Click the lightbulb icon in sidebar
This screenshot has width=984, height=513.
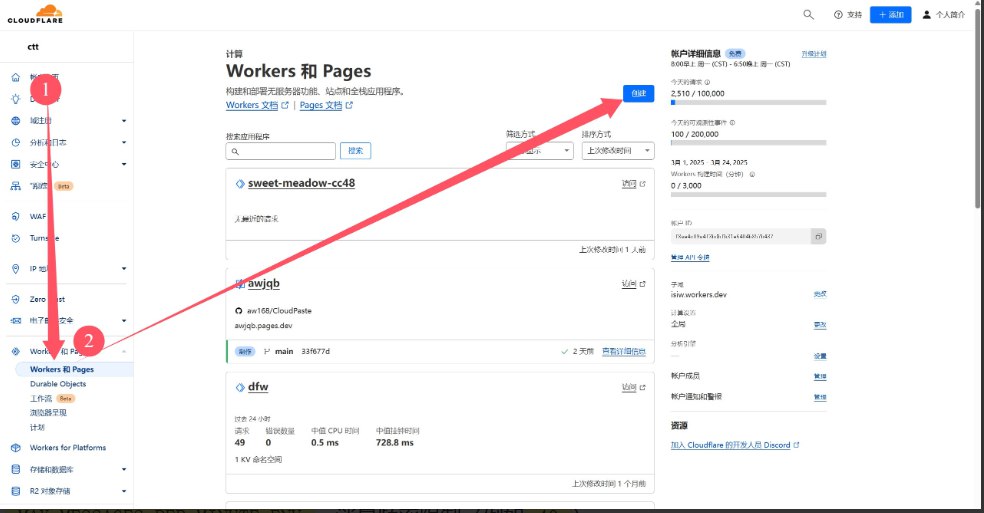[16, 99]
